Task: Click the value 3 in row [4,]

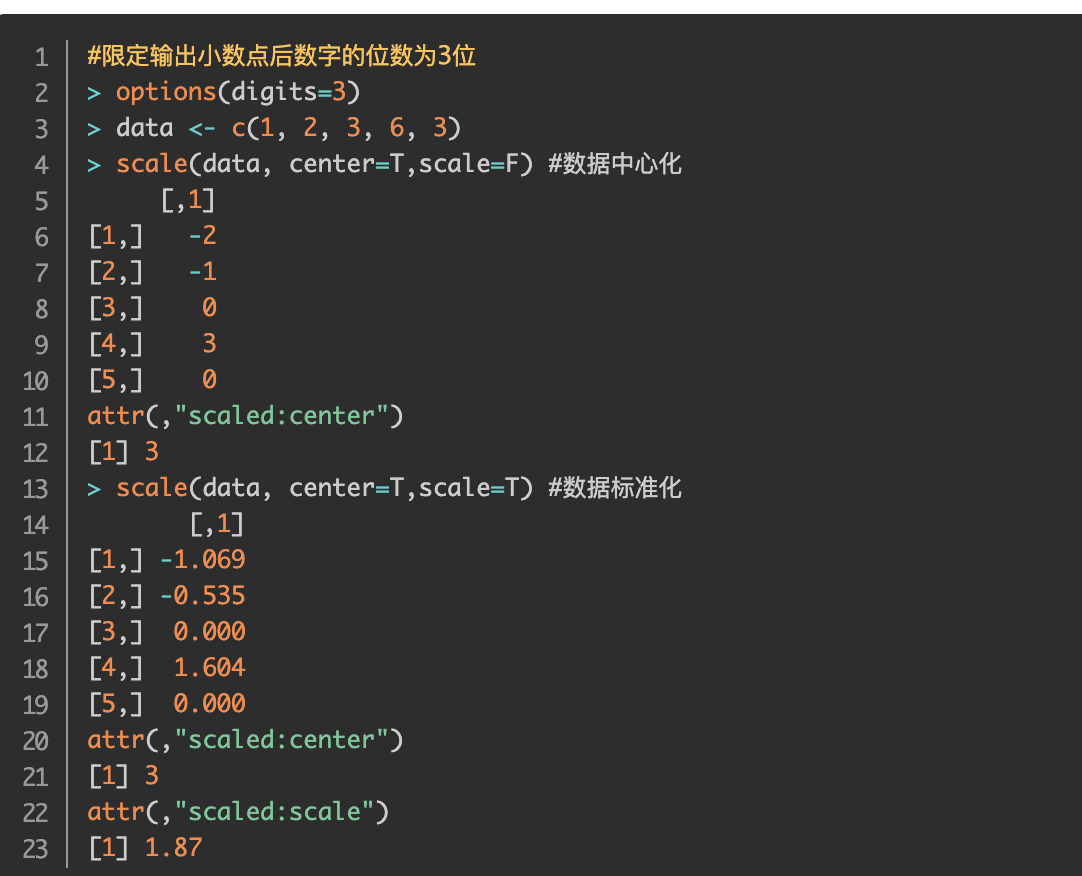Action: 210,344
